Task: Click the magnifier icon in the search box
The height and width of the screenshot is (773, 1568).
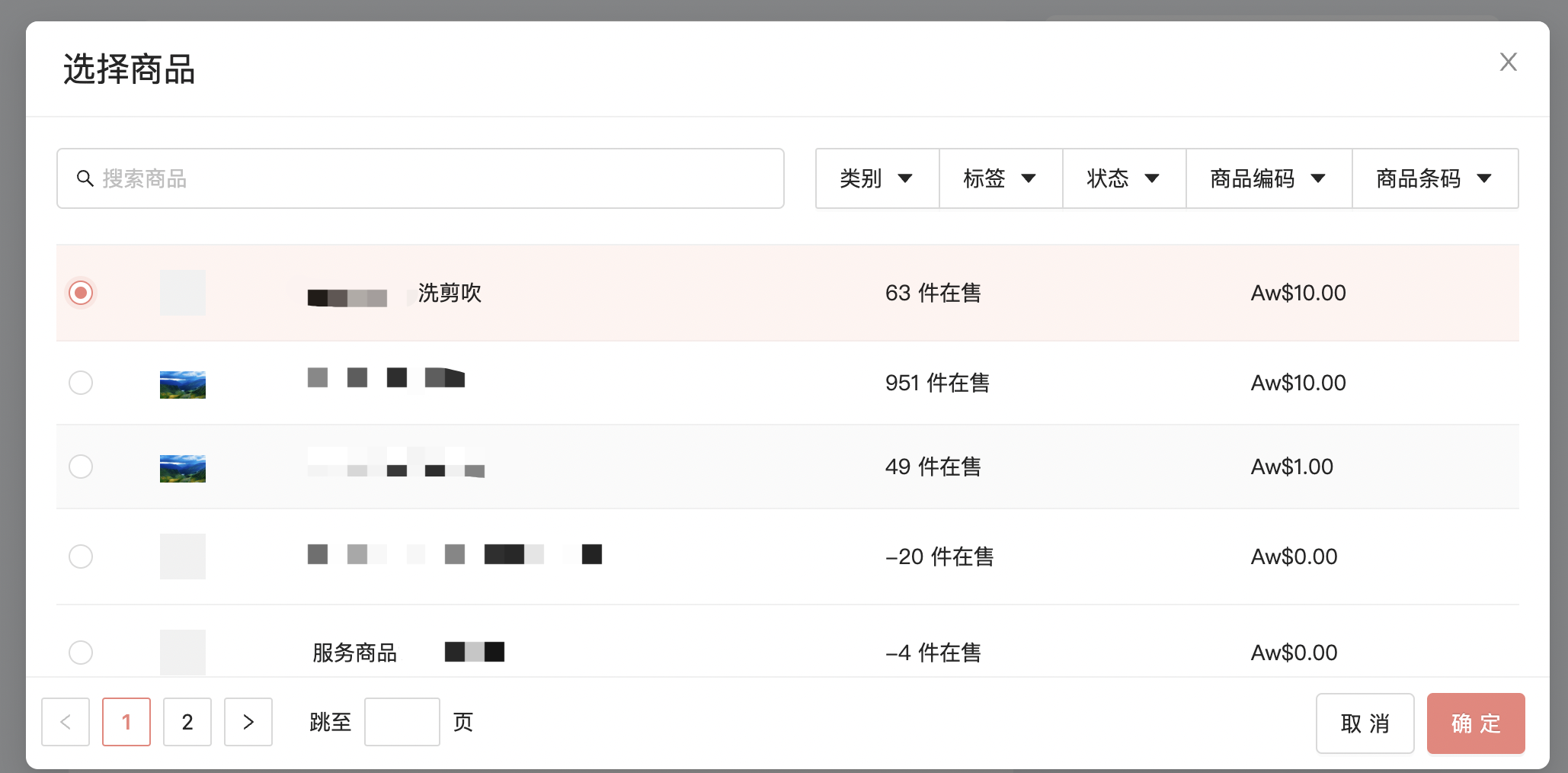Action: click(x=85, y=178)
